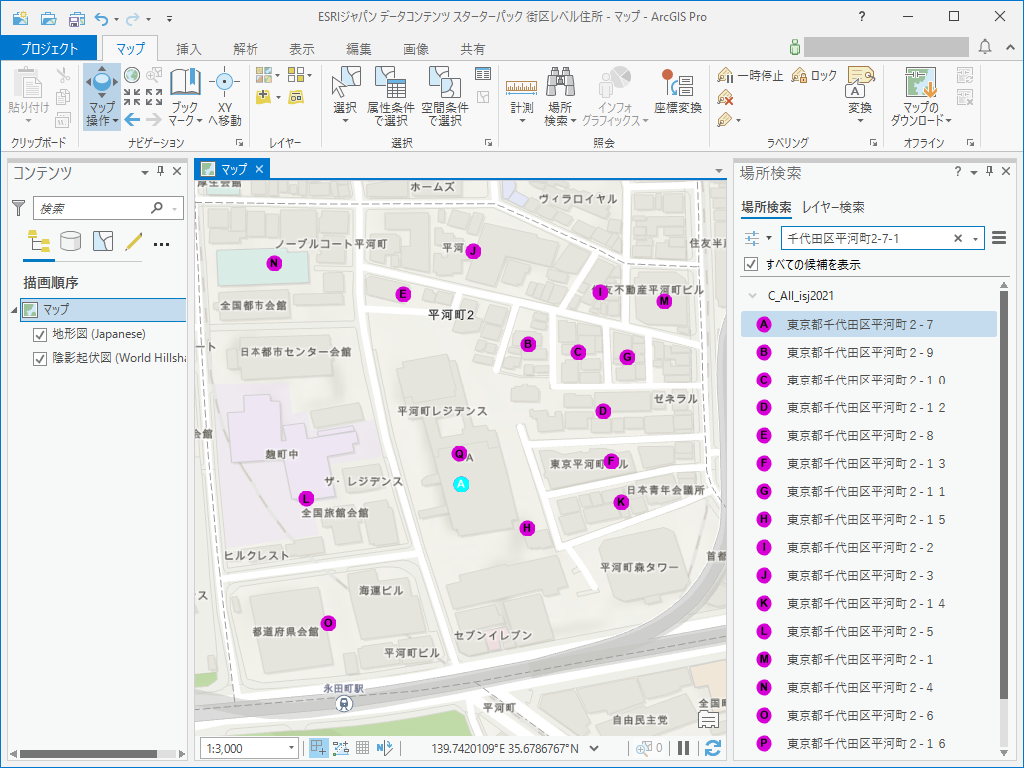Screen dimensions: 1024x768
Task: Select the Map Explore (マップ操作) tool
Action: pyautogui.click(x=101, y=84)
